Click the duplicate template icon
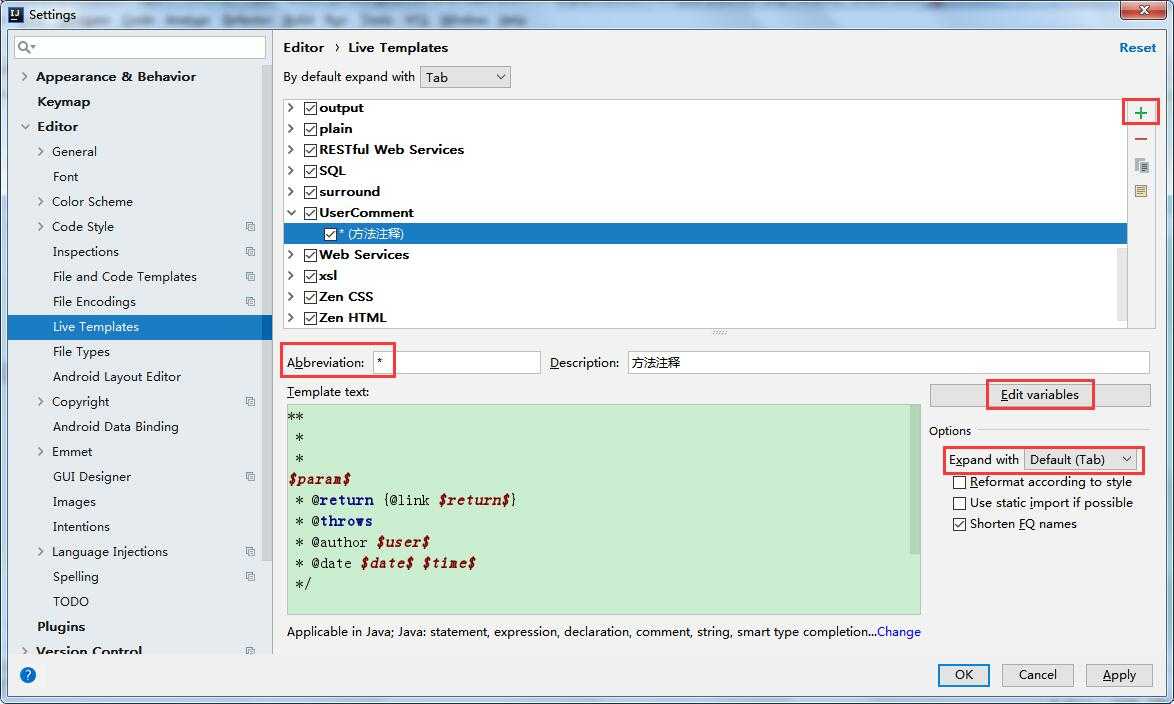1174x704 pixels. pos(1141,166)
